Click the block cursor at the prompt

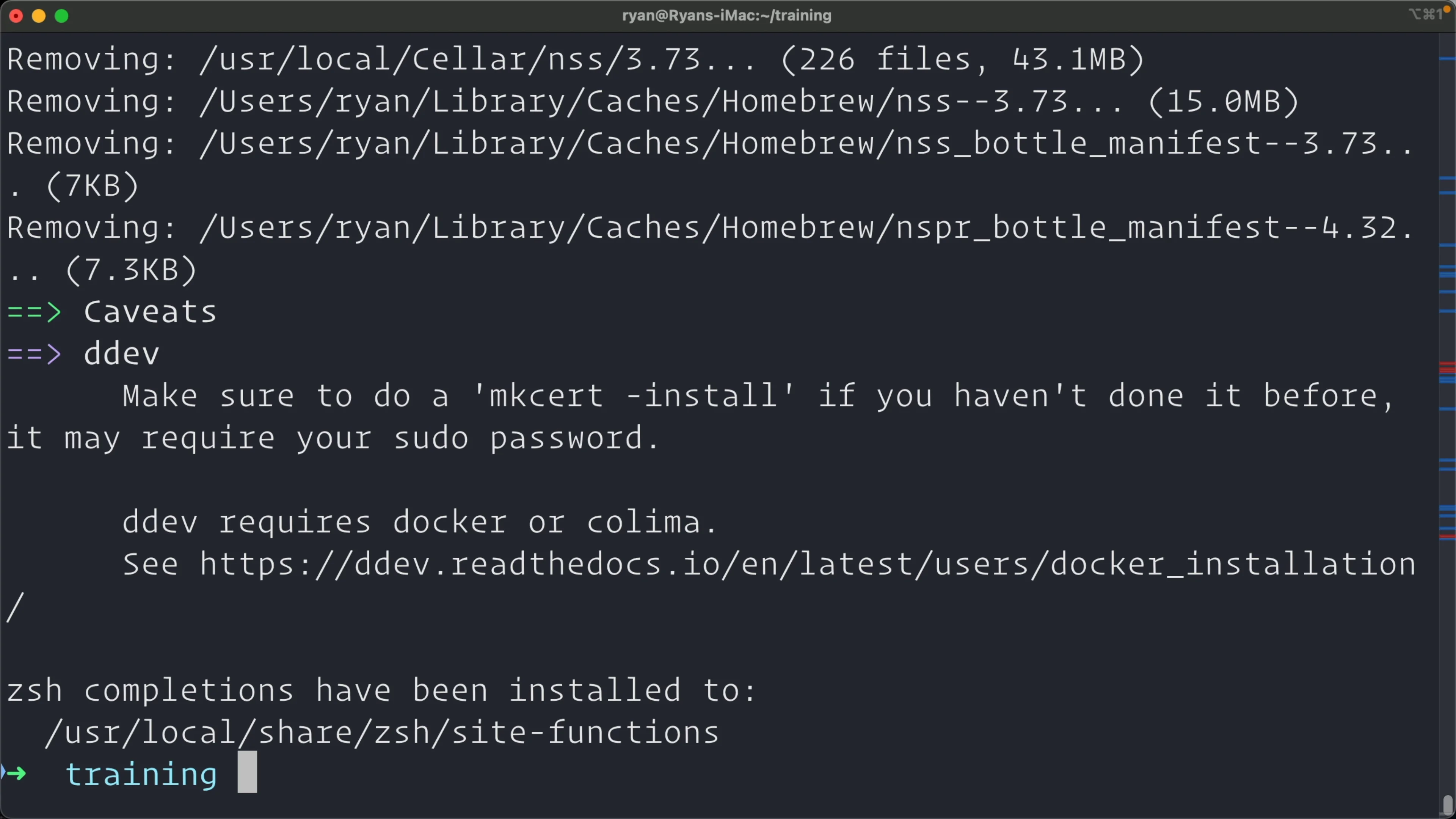click(247, 772)
